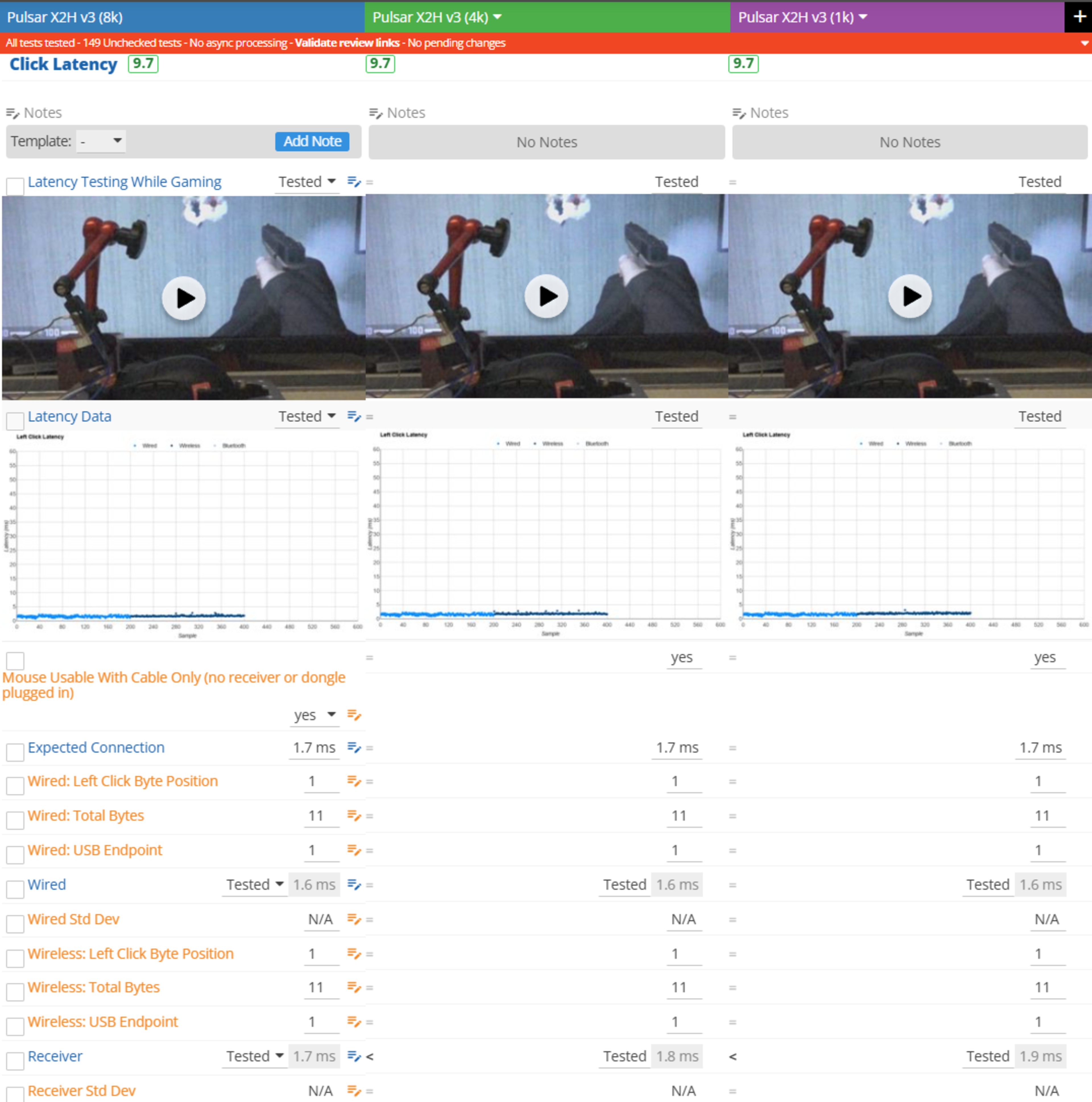
Task: Click edit-note icon next to Latency Data
Action: click(354, 417)
